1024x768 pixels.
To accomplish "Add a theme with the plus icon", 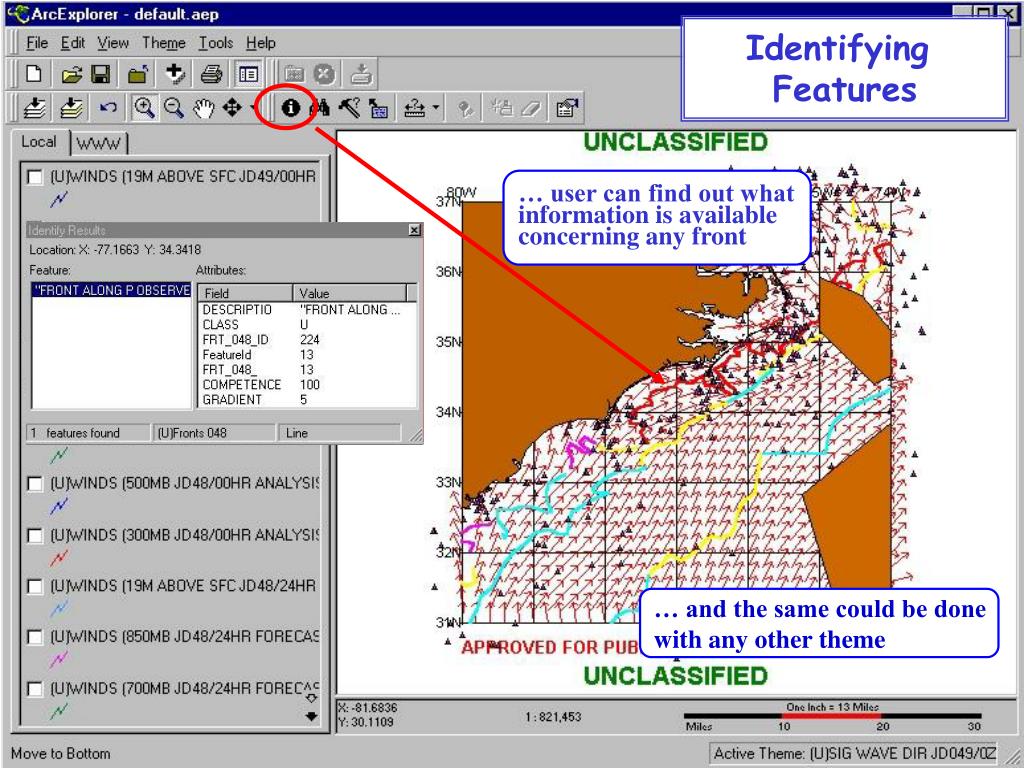I will tap(175, 74).
